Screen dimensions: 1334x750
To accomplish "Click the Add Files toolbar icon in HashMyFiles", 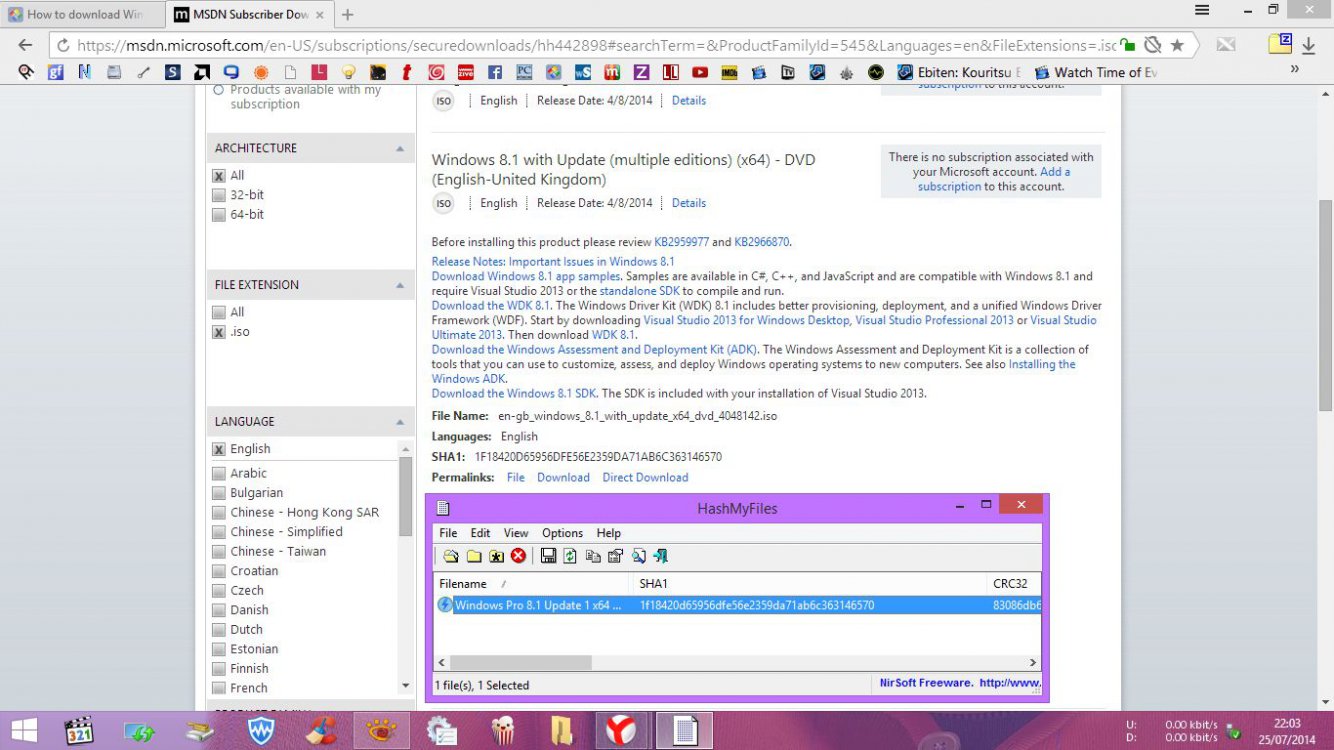I will point(451,556).
